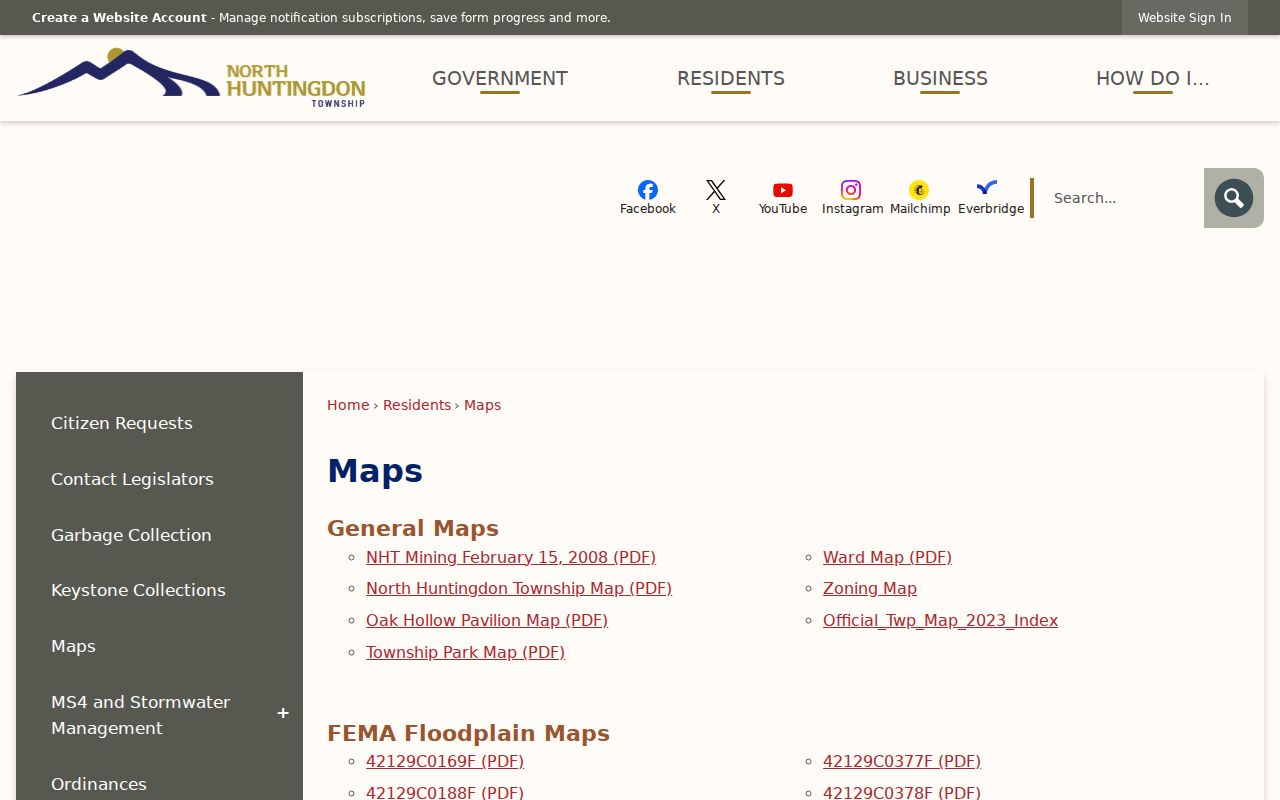Open the Residents menu

point(731,79)
